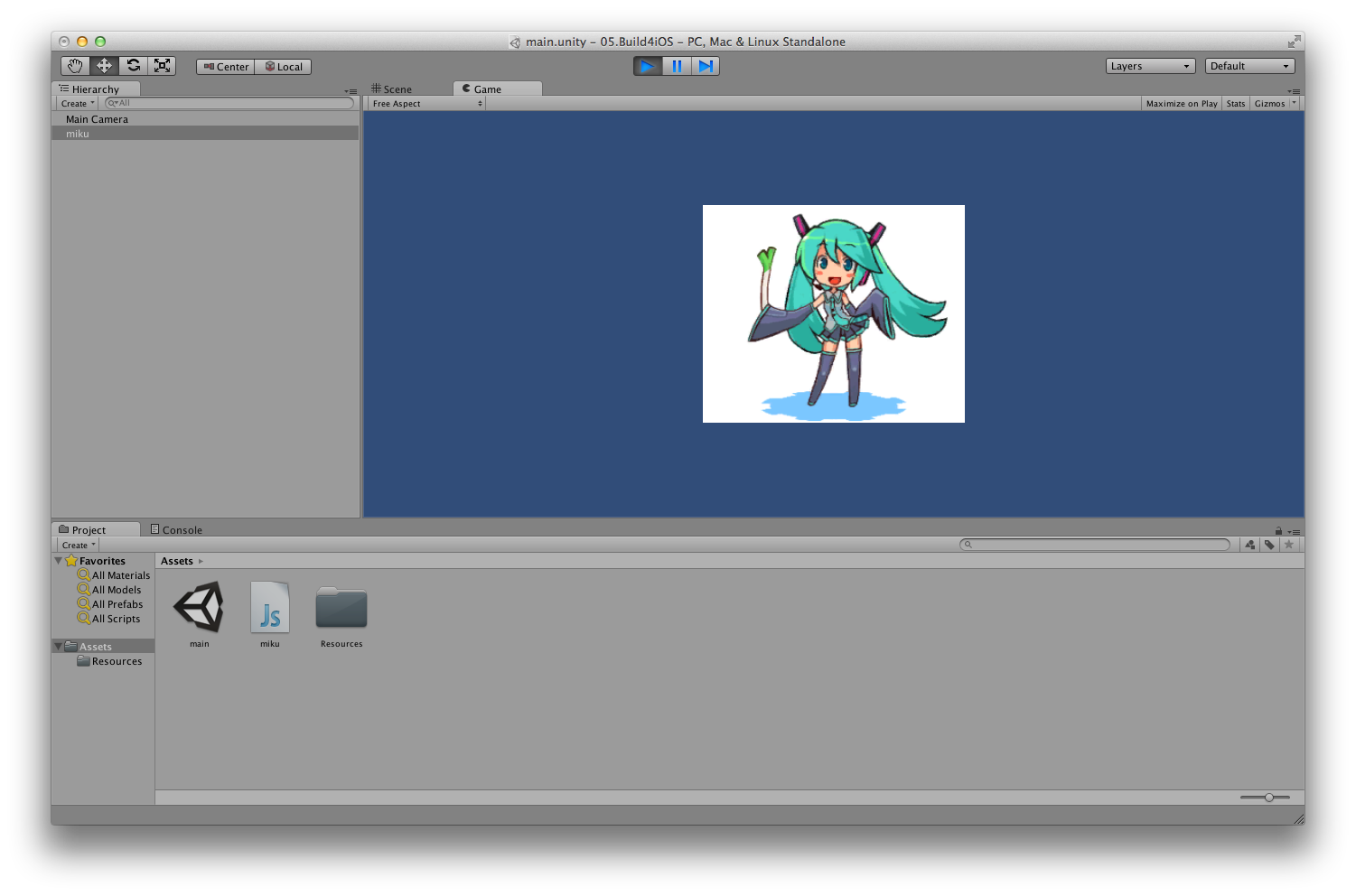1356x896 pixels.
Task: Select Main Camera in Hierarchy
Action: click(x=205, y=119)
